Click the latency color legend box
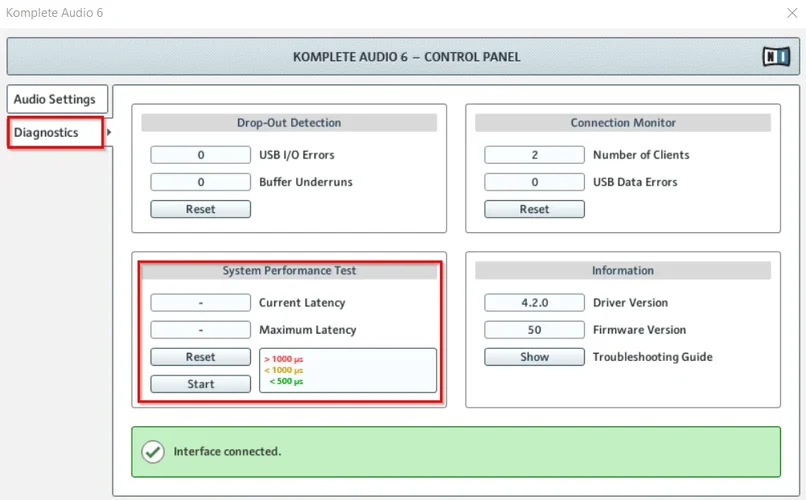Screen dimensions: 806x500 [348, 371]
